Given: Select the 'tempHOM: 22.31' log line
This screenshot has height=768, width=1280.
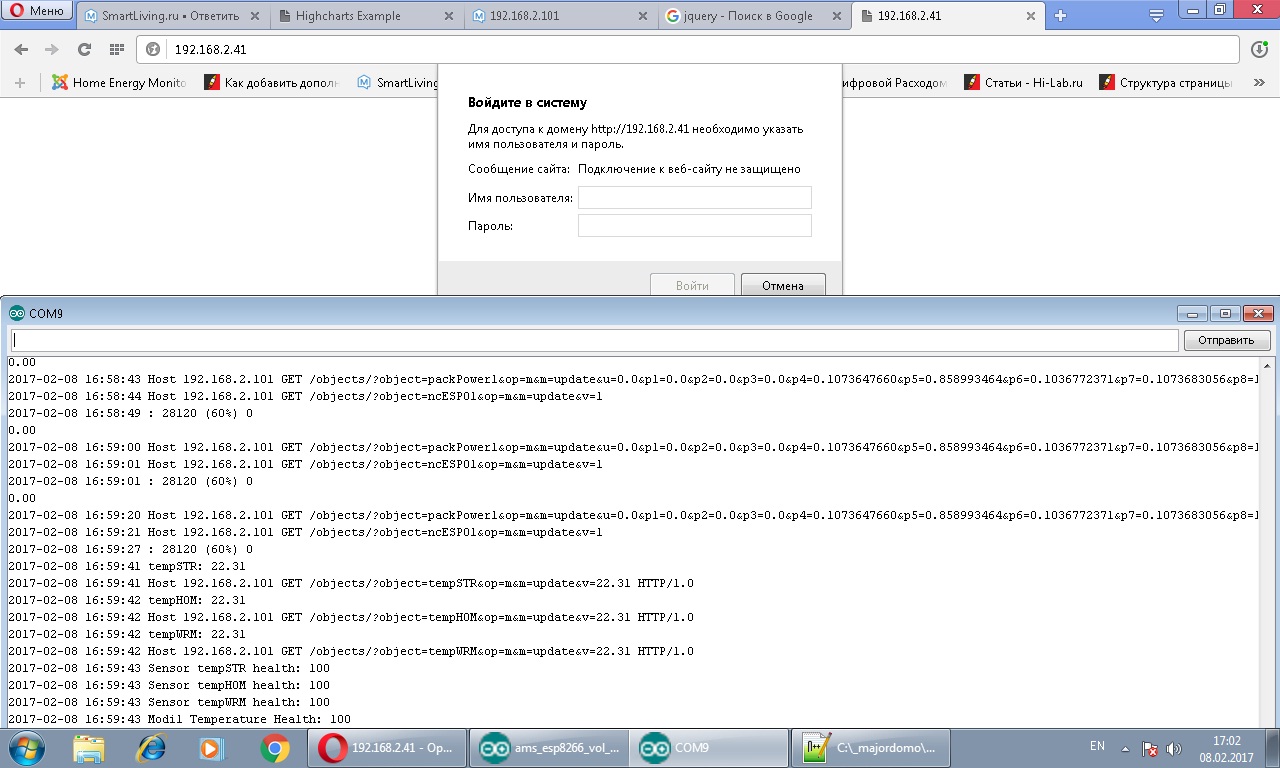Looking at the screenshot, I should pyautogui.click(x=127, y=600).
